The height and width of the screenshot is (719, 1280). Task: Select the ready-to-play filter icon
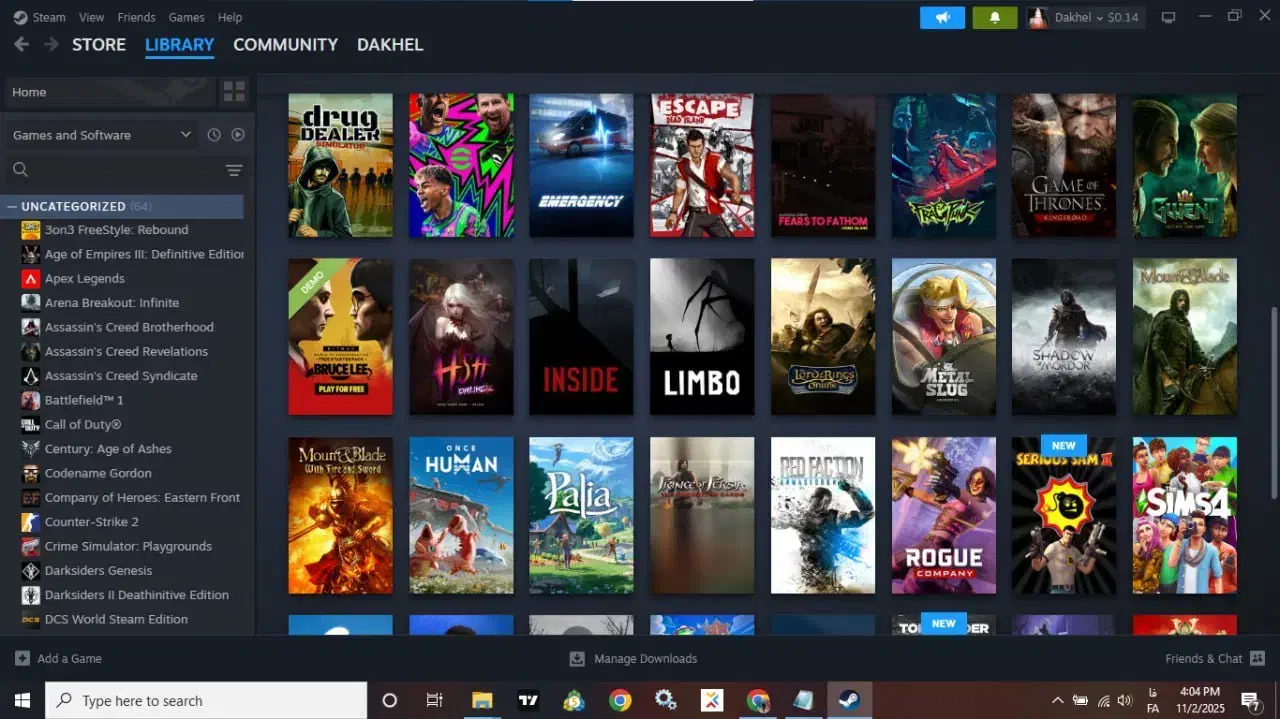pos(237,134)
